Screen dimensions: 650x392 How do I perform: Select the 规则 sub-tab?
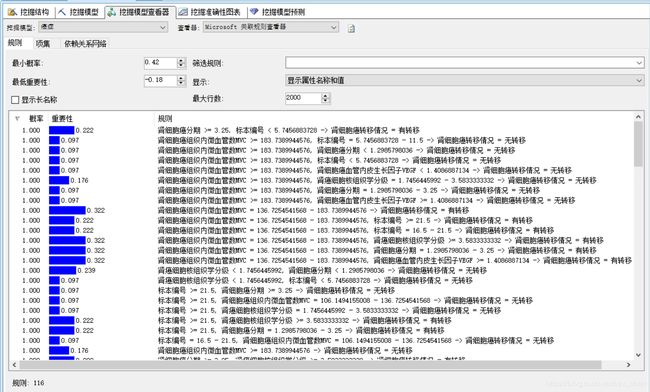pos(15,43)
